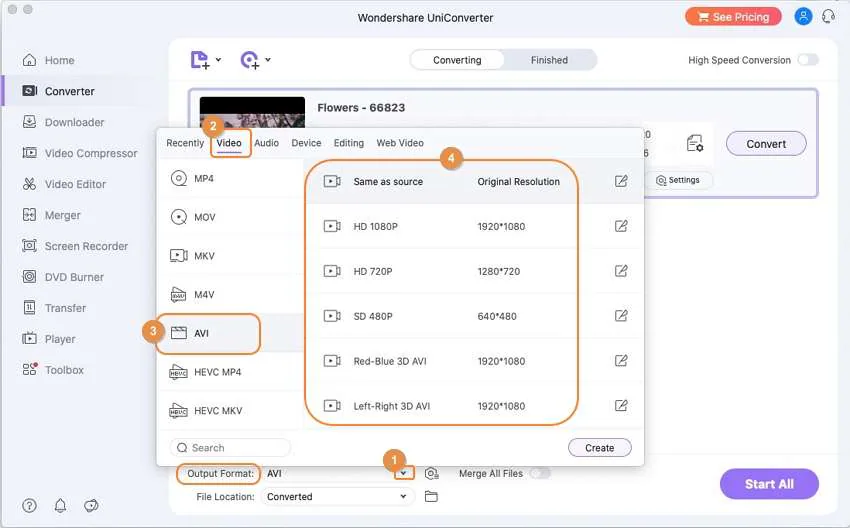The height and width of the screenshot is (528, 850).
Task: Select the MP4 format
Action: point(230,178)
